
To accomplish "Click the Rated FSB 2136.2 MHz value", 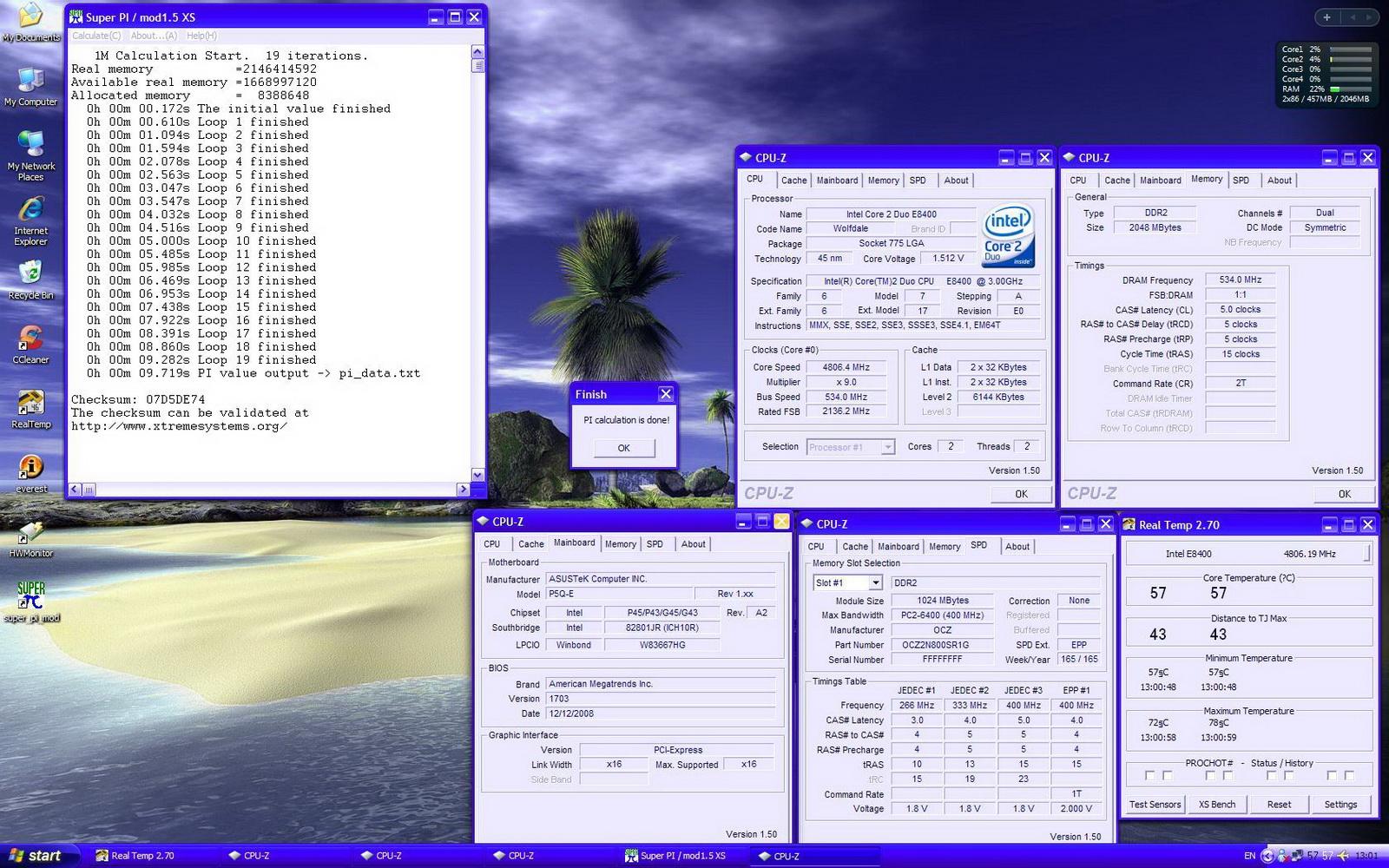I will click(x=846, y=411).
